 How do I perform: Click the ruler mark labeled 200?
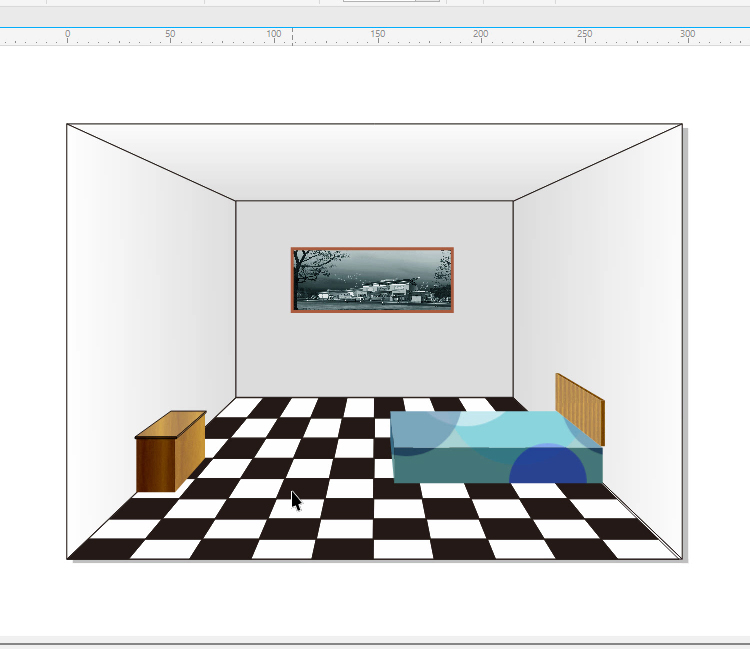tap(481, 34)
